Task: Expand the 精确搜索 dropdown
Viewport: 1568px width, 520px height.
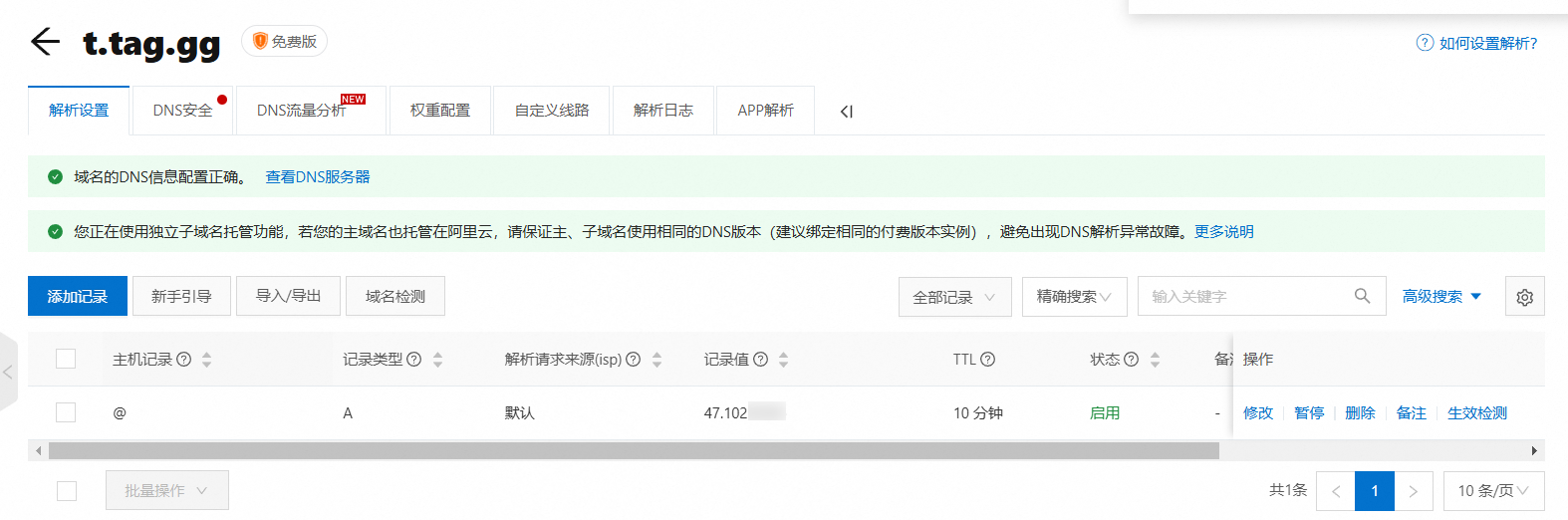Action: pyautogui.click(x=1074, y=297)
